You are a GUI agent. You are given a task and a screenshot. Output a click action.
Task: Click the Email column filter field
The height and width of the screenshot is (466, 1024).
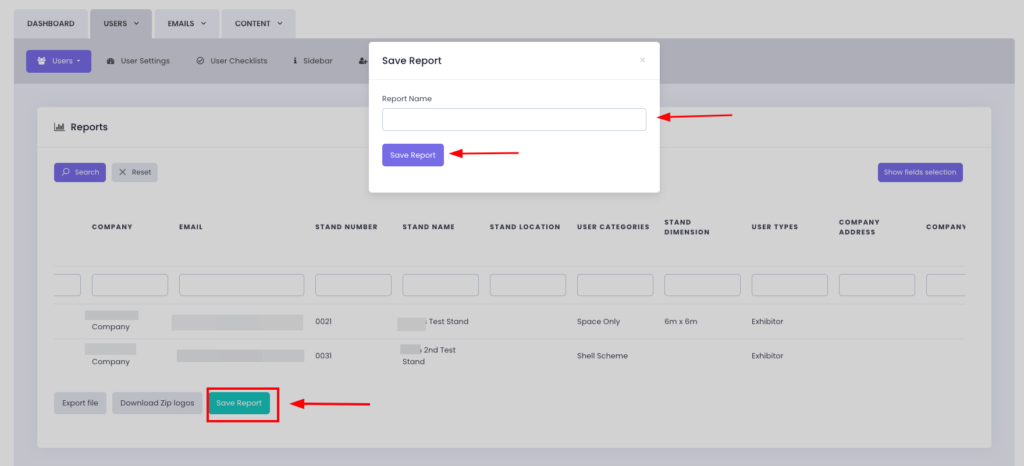tap(241, 285)
